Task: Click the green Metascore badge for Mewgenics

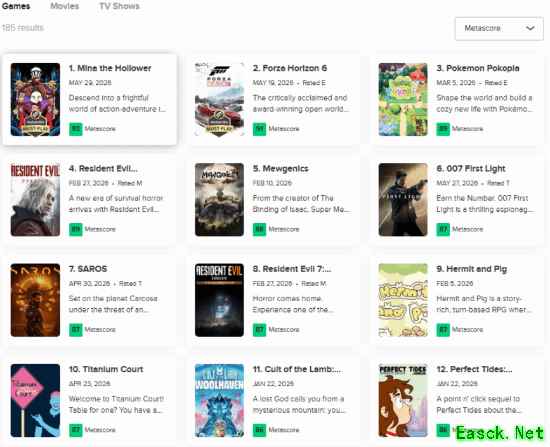Action: [259, 229]
